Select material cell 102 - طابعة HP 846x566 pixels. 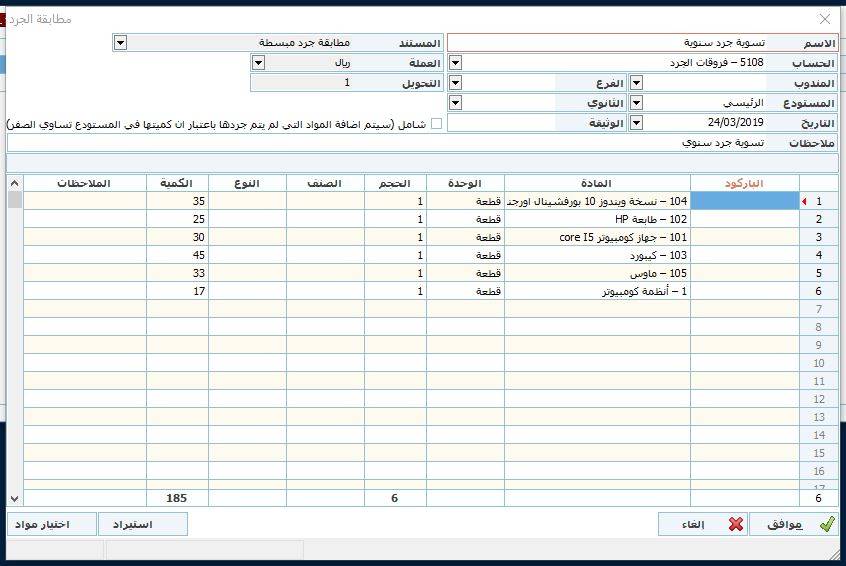[x=597, y=219]
